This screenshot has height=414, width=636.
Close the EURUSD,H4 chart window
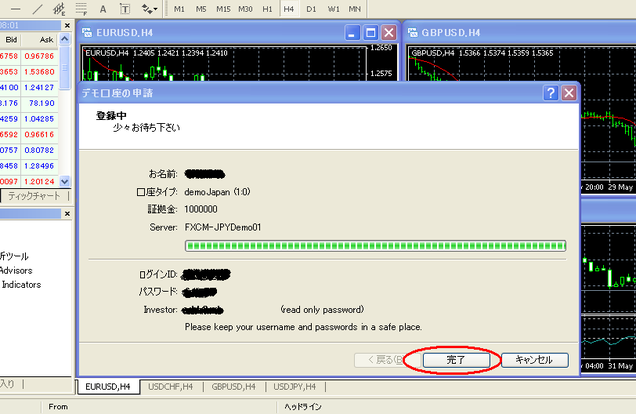pos(389,33)
